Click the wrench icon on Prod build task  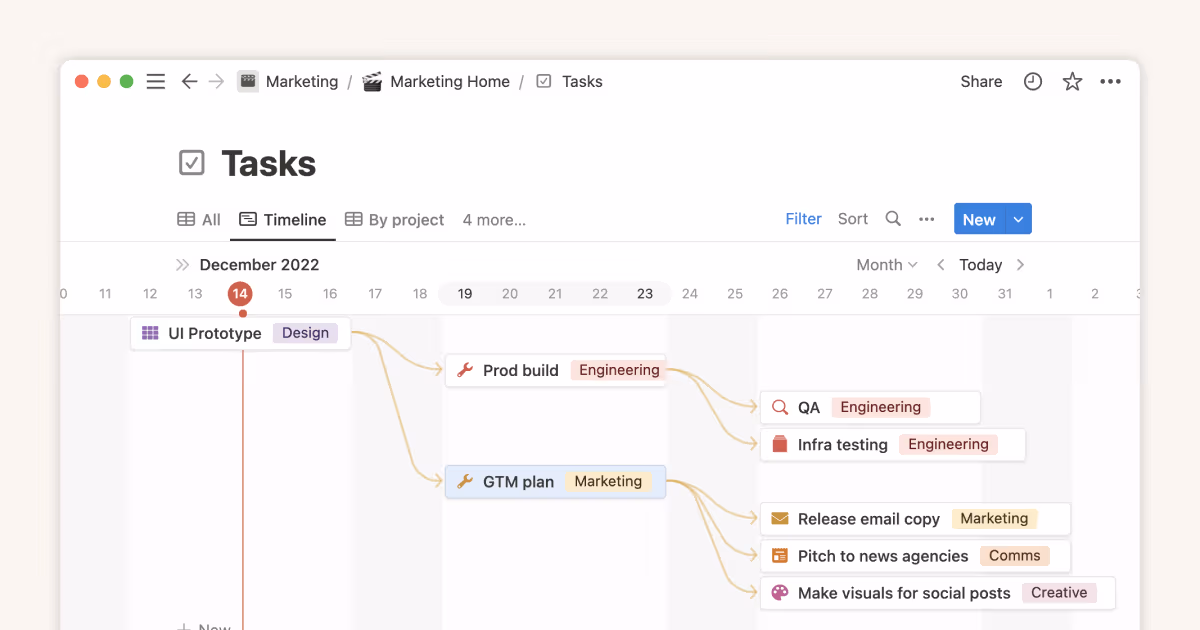464,370
